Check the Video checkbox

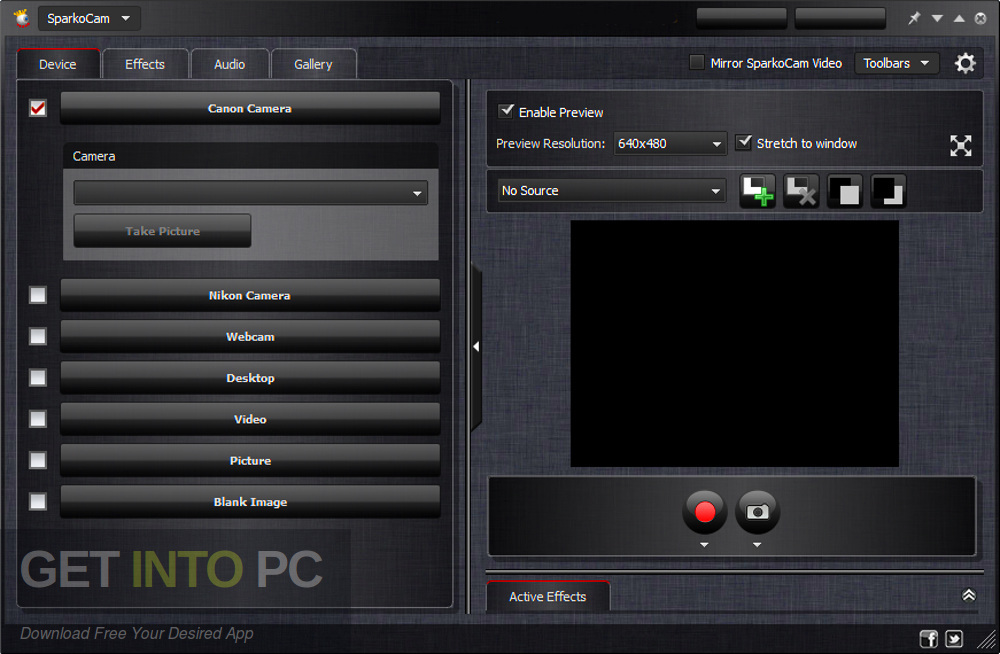pos(38,419)
